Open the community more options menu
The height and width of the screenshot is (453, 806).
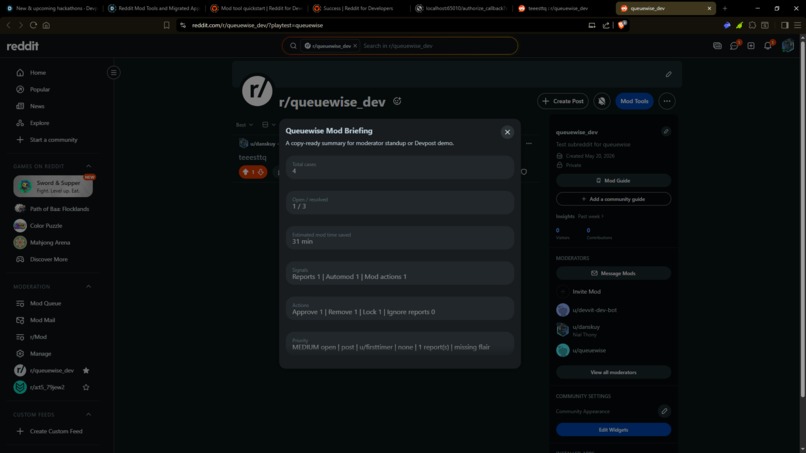click(667, 101)
